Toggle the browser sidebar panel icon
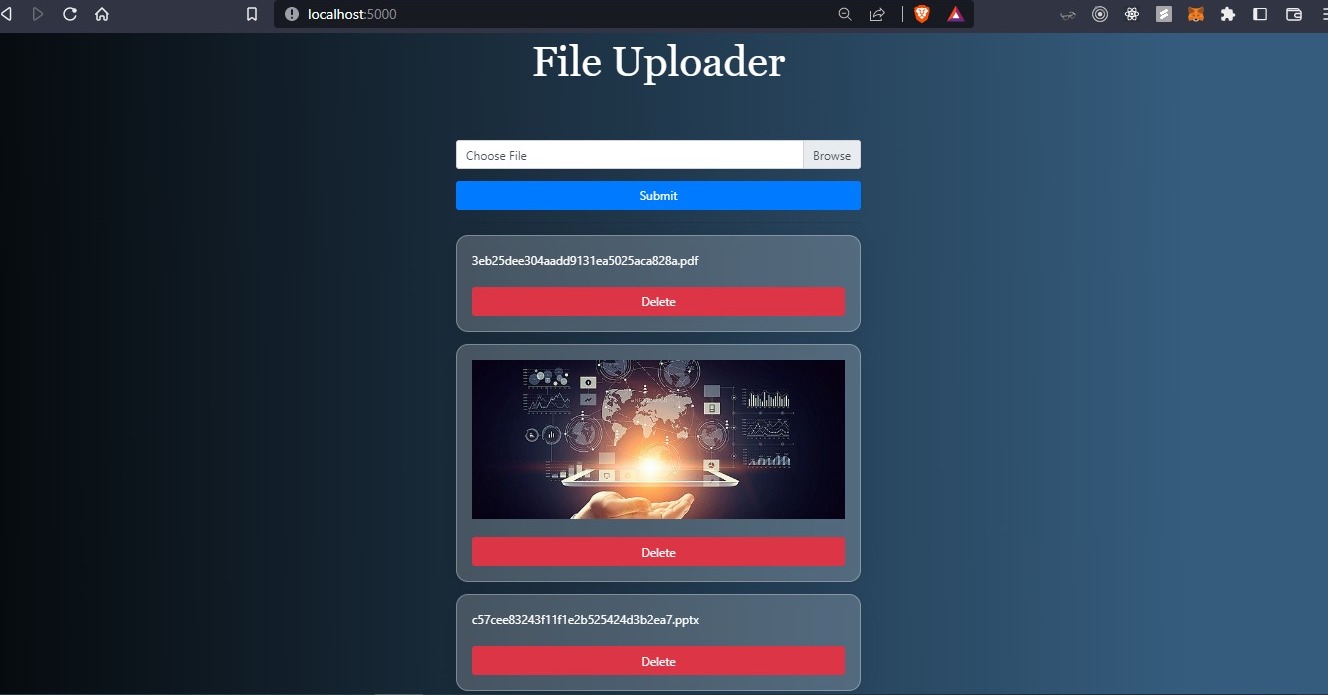The width and height of the screenshot is (1328, 695). pyautogui.click(x=1260, y=14)
